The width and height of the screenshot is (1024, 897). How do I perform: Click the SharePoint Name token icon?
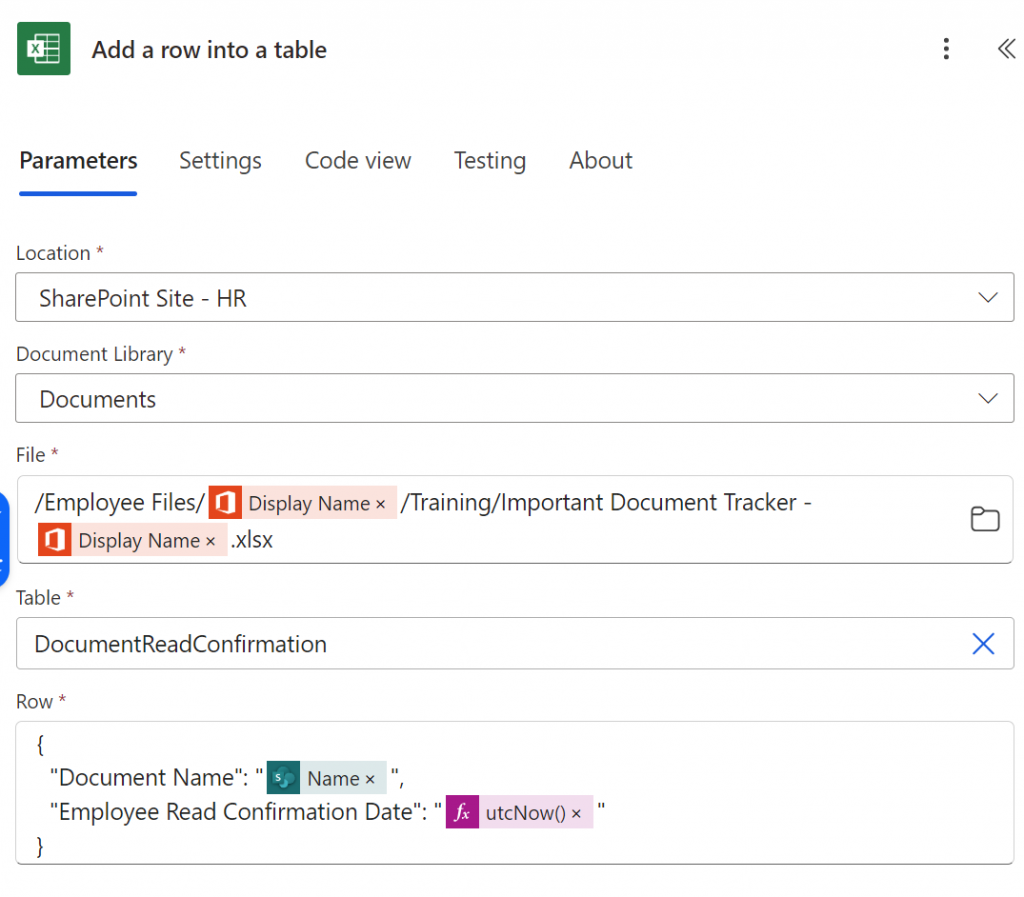point(283,778)
